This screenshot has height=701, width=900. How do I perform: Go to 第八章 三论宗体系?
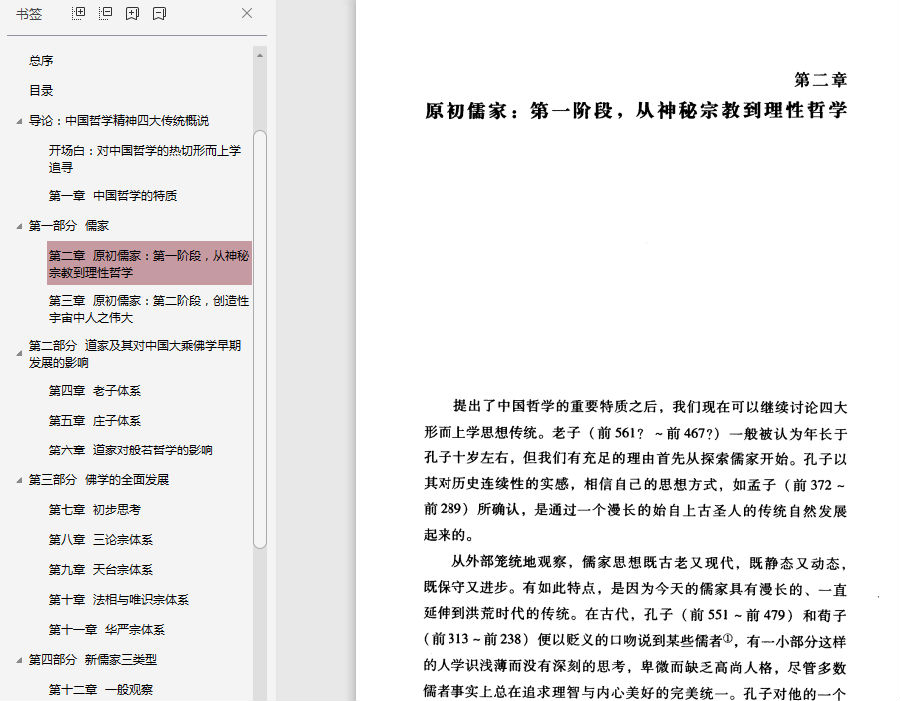click(x=101, y=540)
